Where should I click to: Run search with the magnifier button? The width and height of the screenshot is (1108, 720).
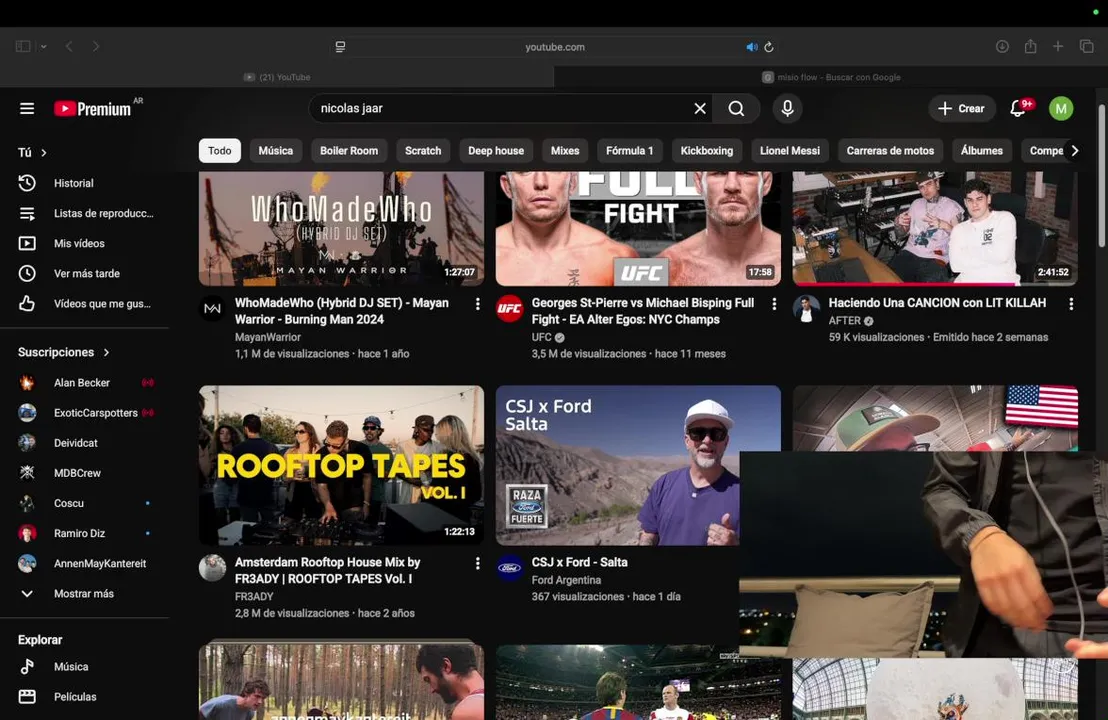tap(736, 108)
